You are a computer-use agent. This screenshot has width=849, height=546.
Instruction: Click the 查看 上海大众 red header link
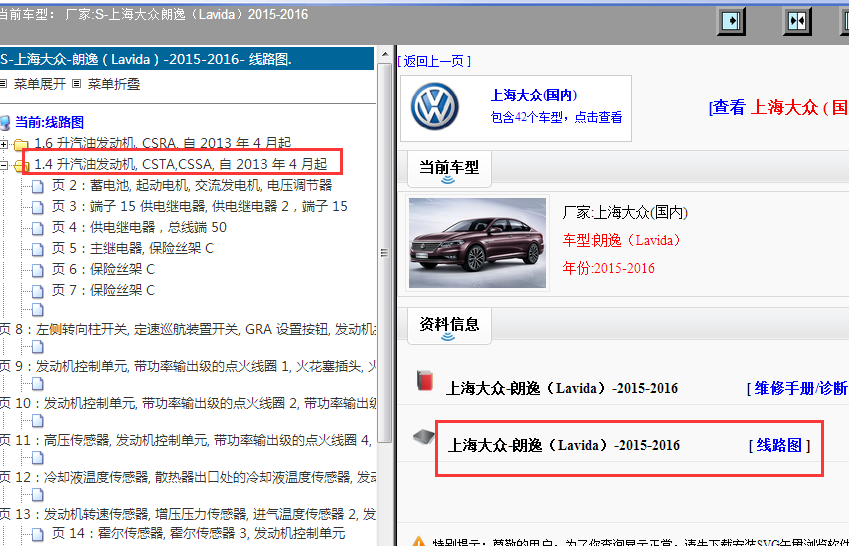pos(779,108)
